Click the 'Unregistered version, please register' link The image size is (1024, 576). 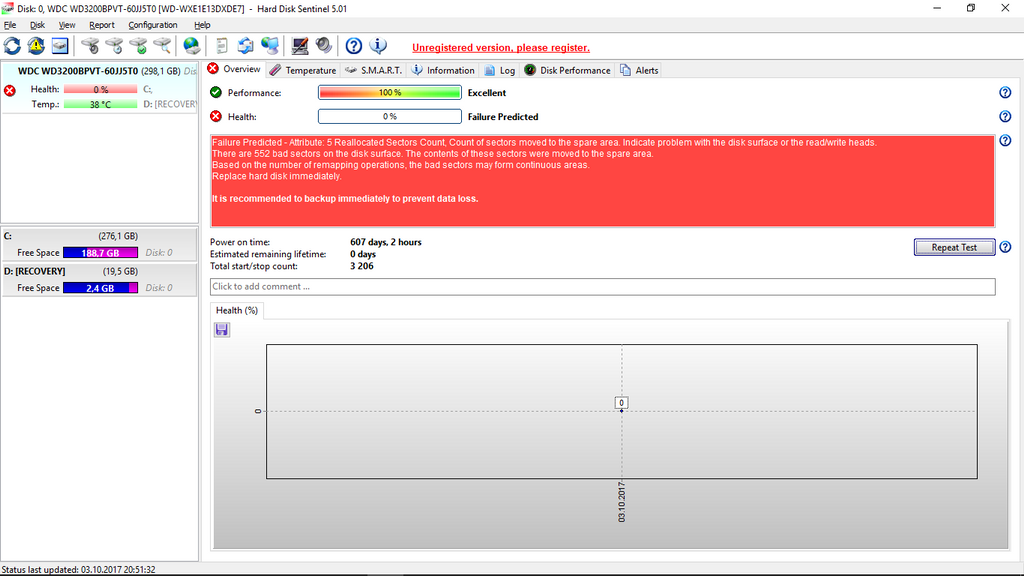pyautogui.click(x=501, y=48)
